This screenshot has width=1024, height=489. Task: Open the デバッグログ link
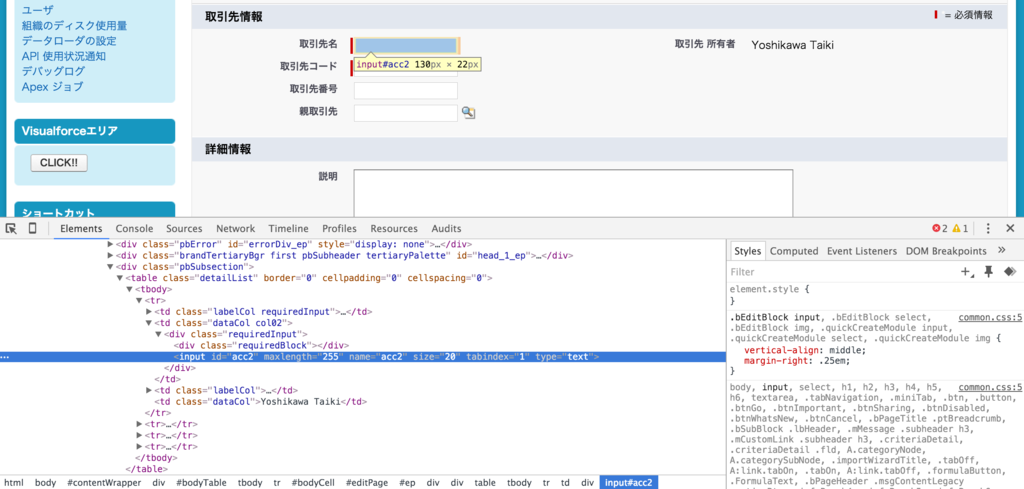[x=53, y=71]
